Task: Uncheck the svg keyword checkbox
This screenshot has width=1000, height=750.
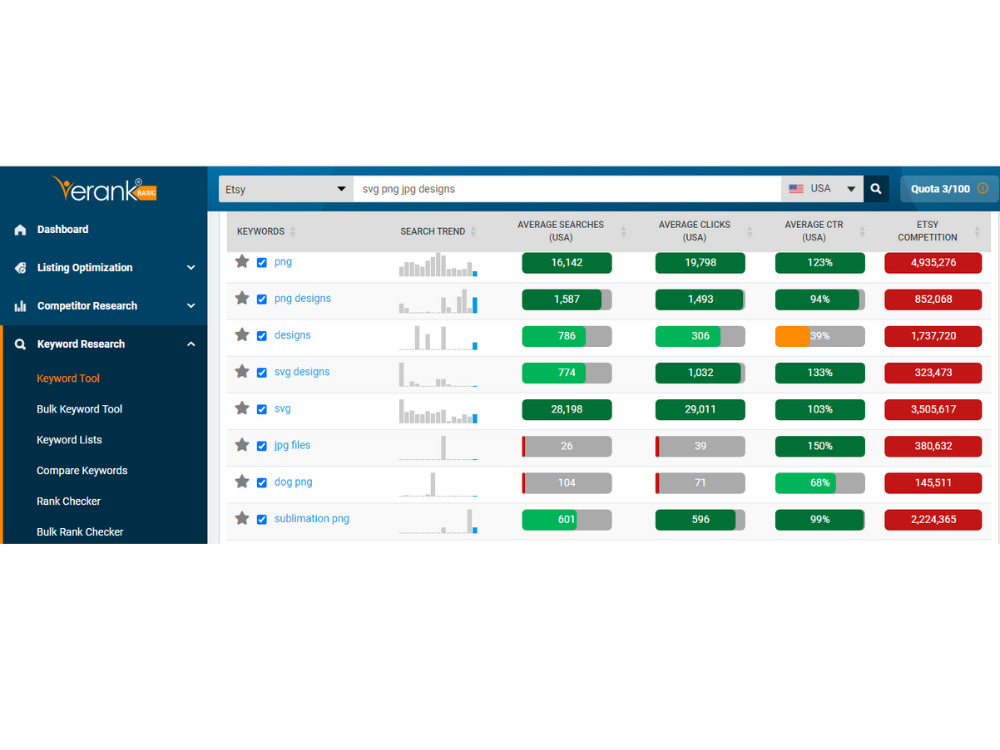Action: click(x=261, y=409)
